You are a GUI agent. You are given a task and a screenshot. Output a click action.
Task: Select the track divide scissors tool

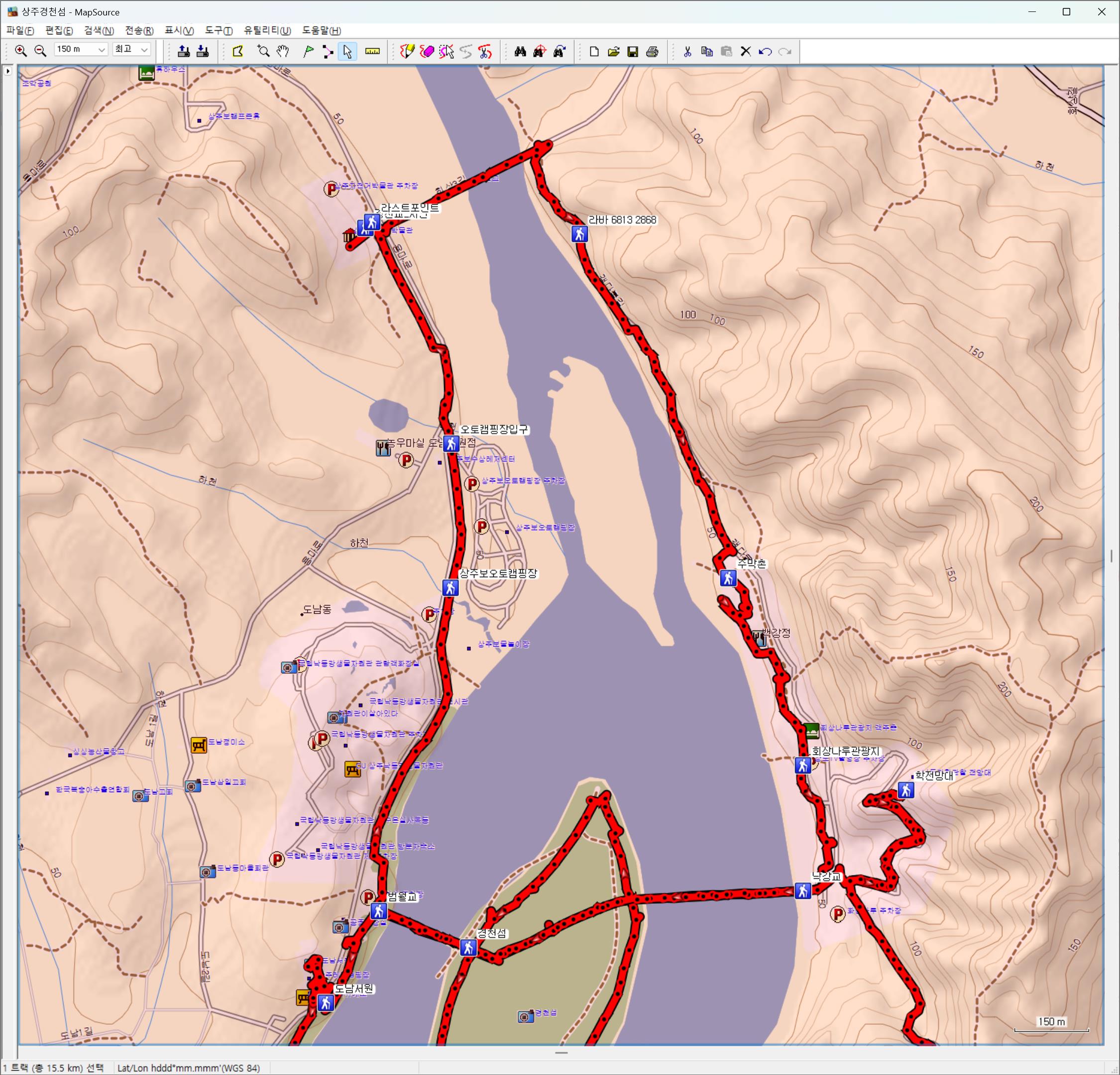485,51
